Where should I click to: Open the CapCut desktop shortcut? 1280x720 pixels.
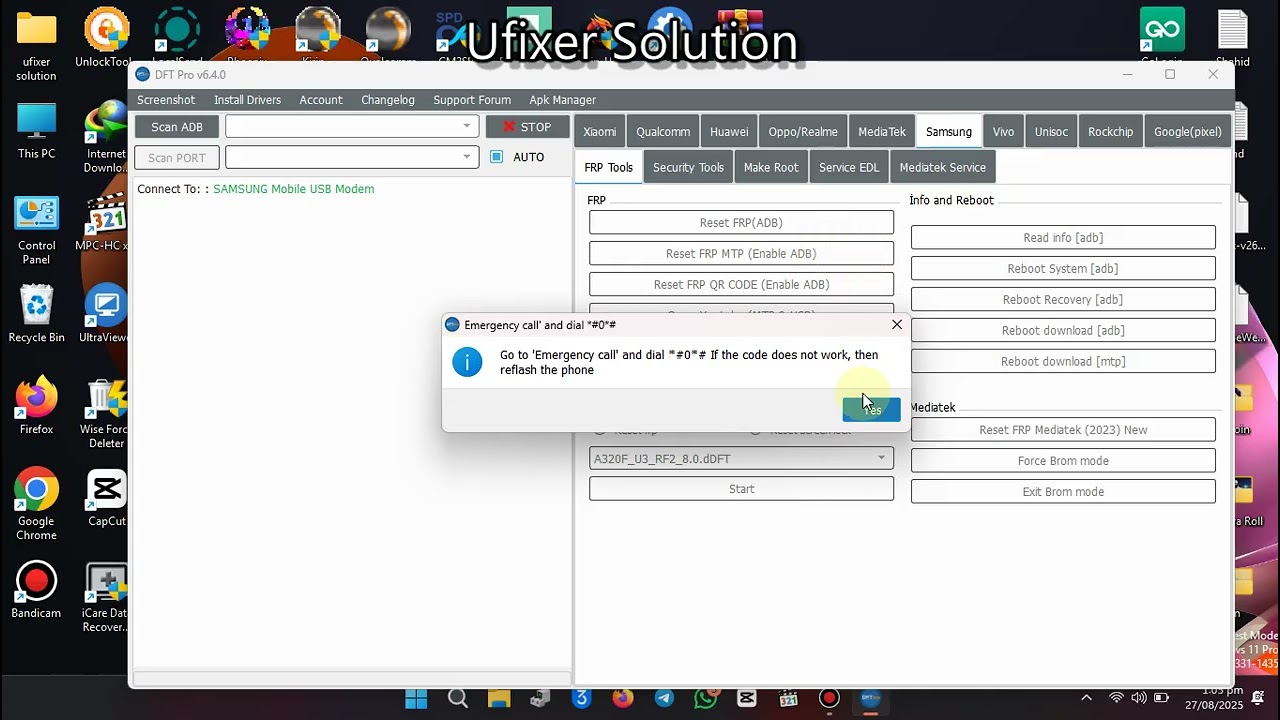click(106, 498)
